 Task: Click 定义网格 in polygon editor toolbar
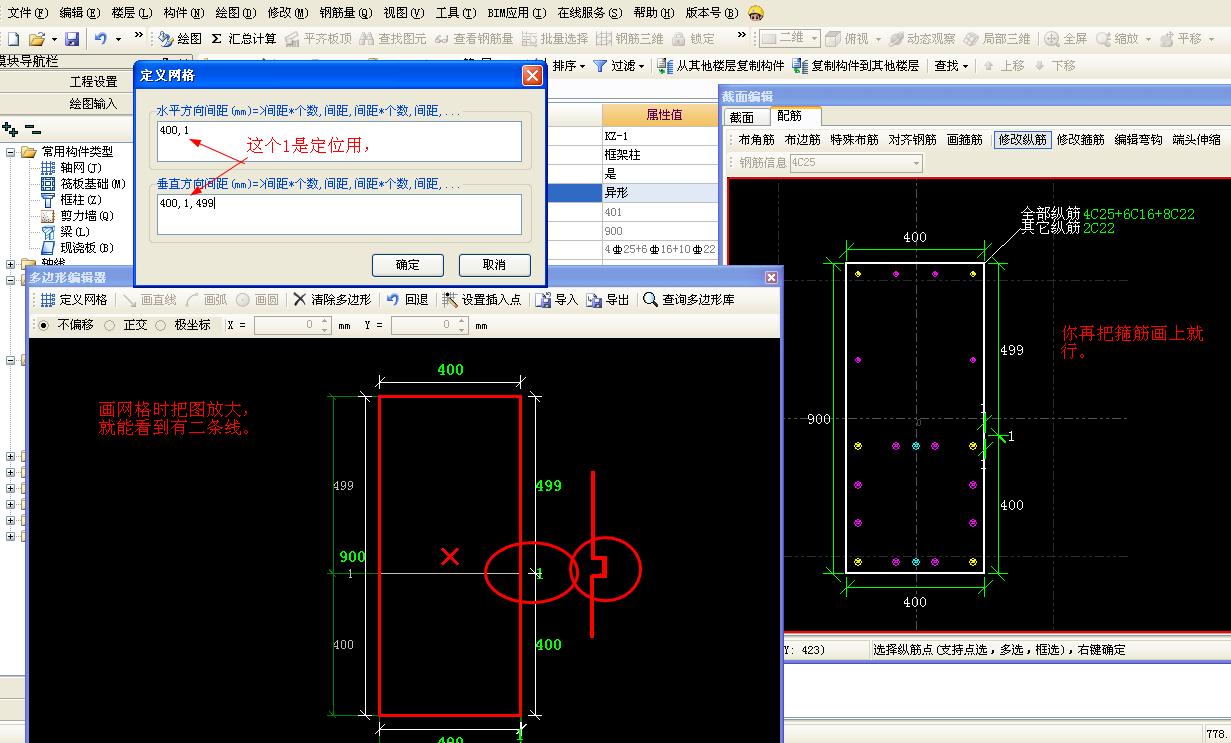[x=74, y=299]
